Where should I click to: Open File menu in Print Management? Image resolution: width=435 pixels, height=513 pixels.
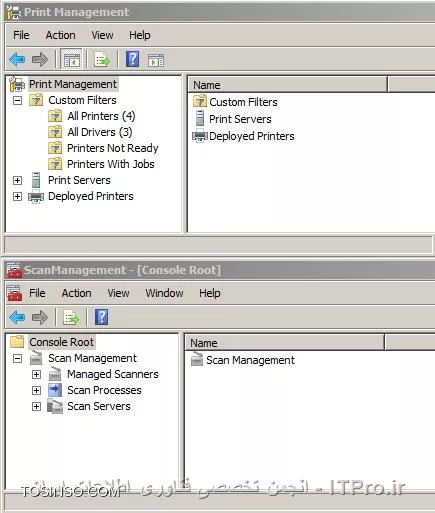(21, 35)
